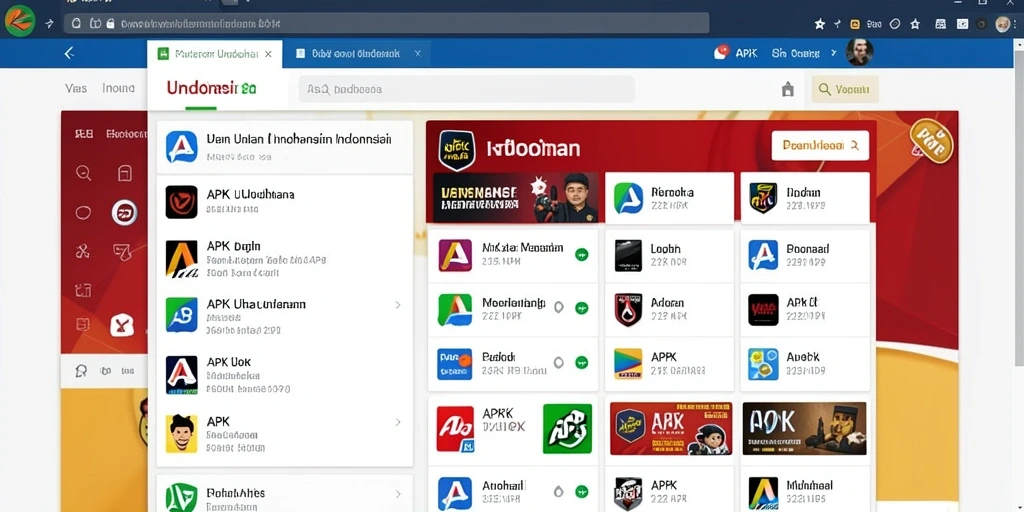This screenshot has width=1024, height=512.
Task: Switch to the Muterom Undohai tab
Action: point(215,54)
